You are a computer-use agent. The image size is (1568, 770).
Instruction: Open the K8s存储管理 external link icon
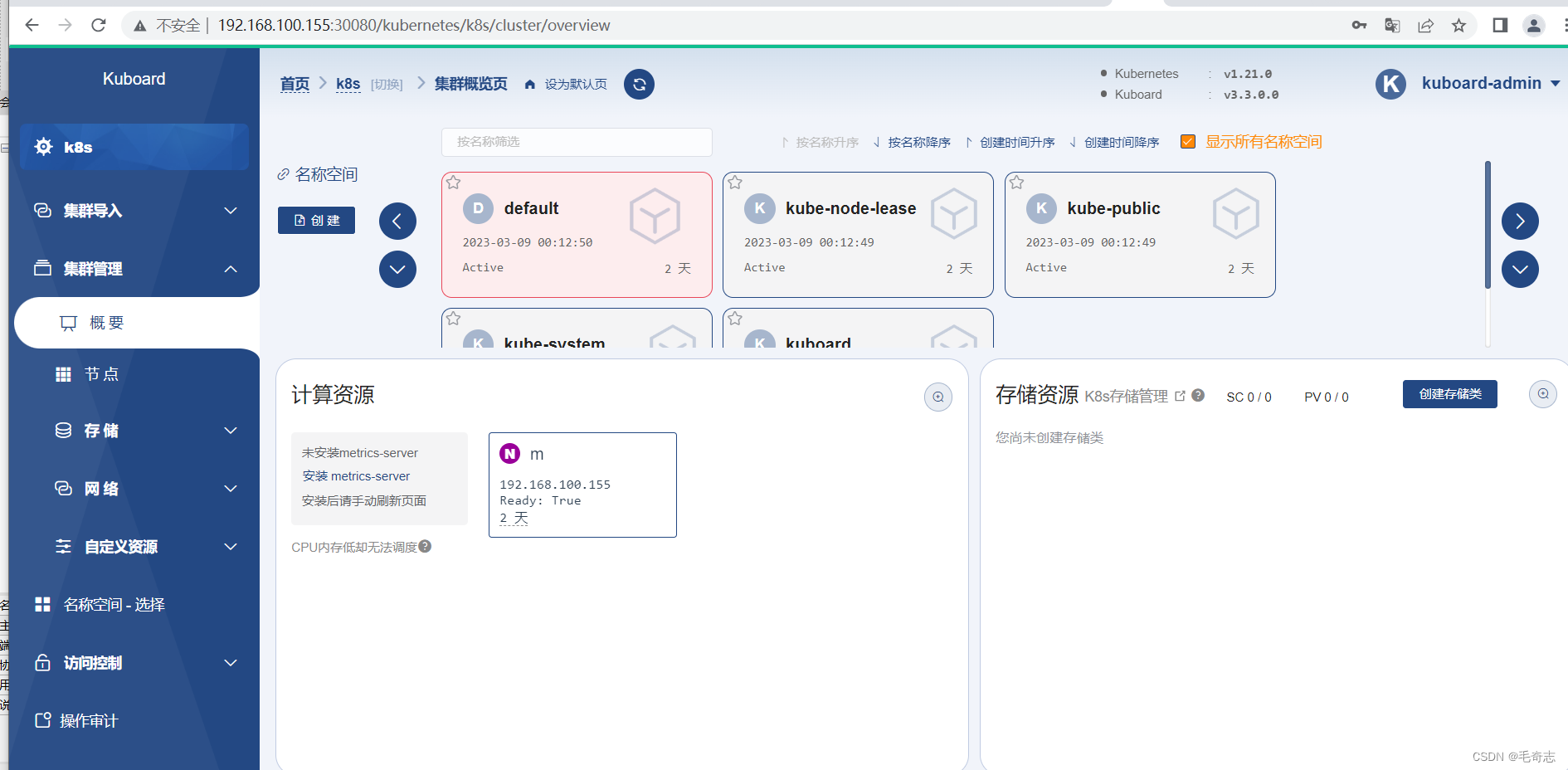(x=1181, y=396)
